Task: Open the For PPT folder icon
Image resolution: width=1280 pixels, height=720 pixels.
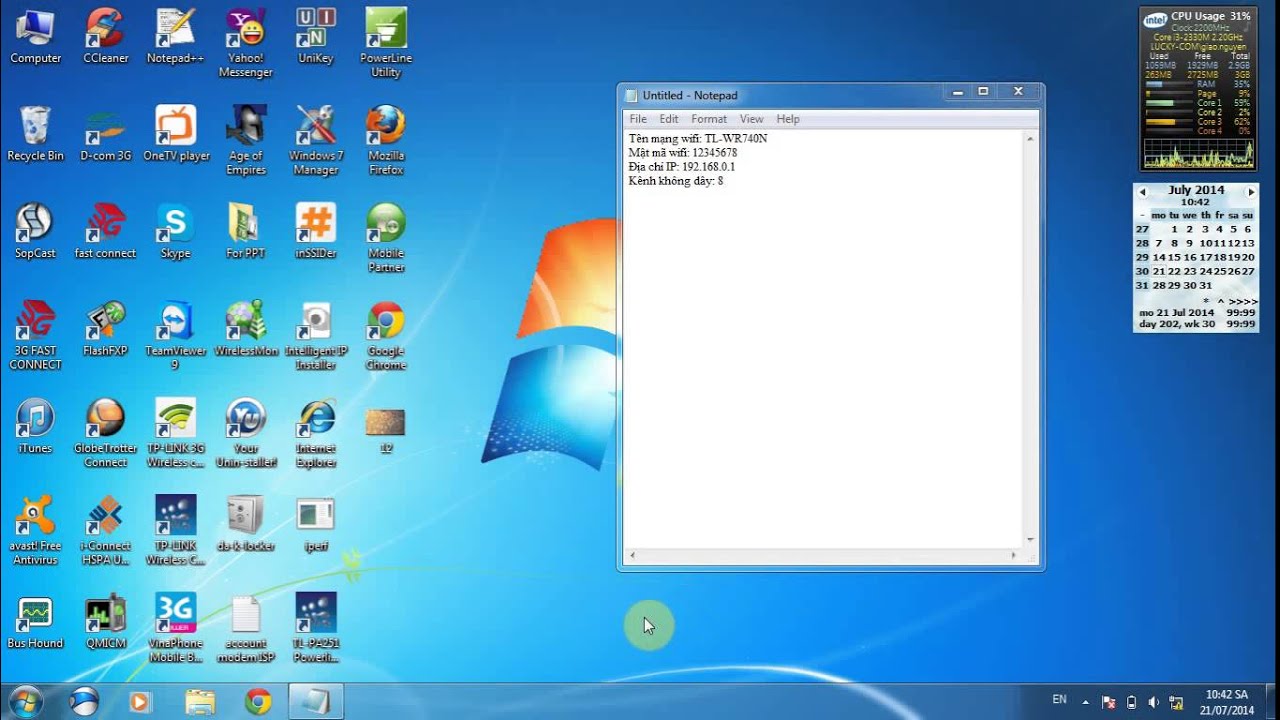Action: 245,232
